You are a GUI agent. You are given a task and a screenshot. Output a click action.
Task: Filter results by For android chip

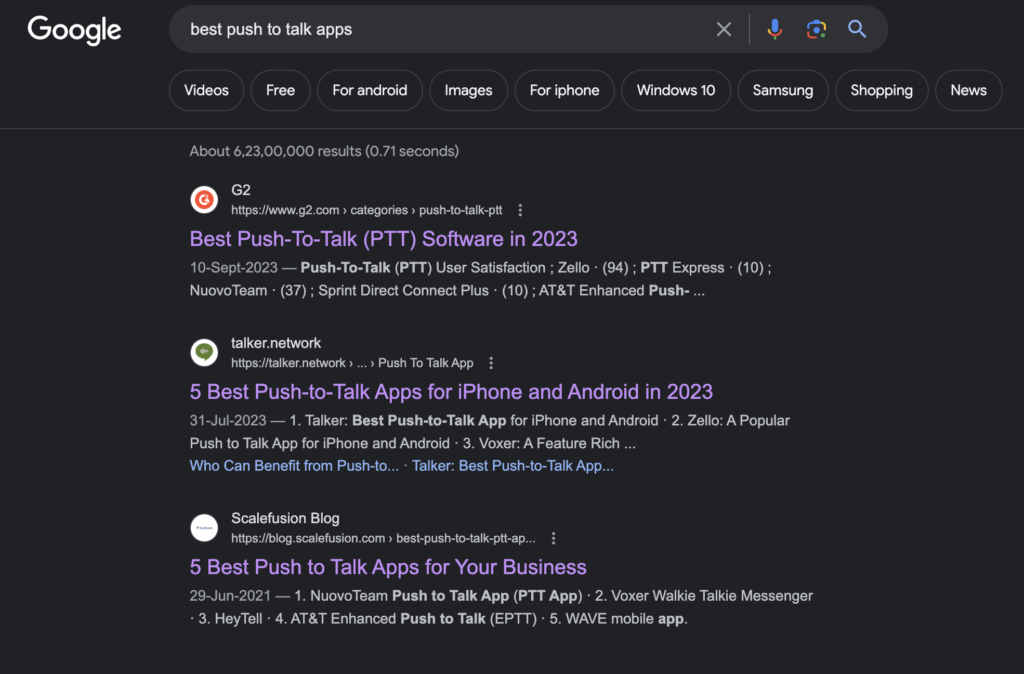click(x=370, y=90)
